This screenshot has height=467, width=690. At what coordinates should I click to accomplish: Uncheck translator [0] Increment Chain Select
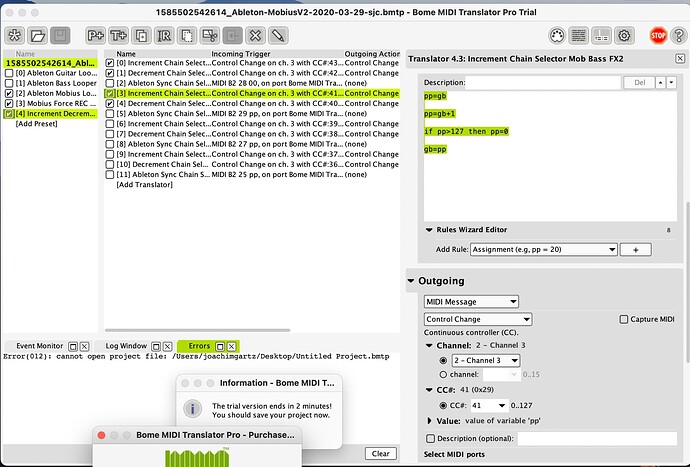[x=110, y=63]
